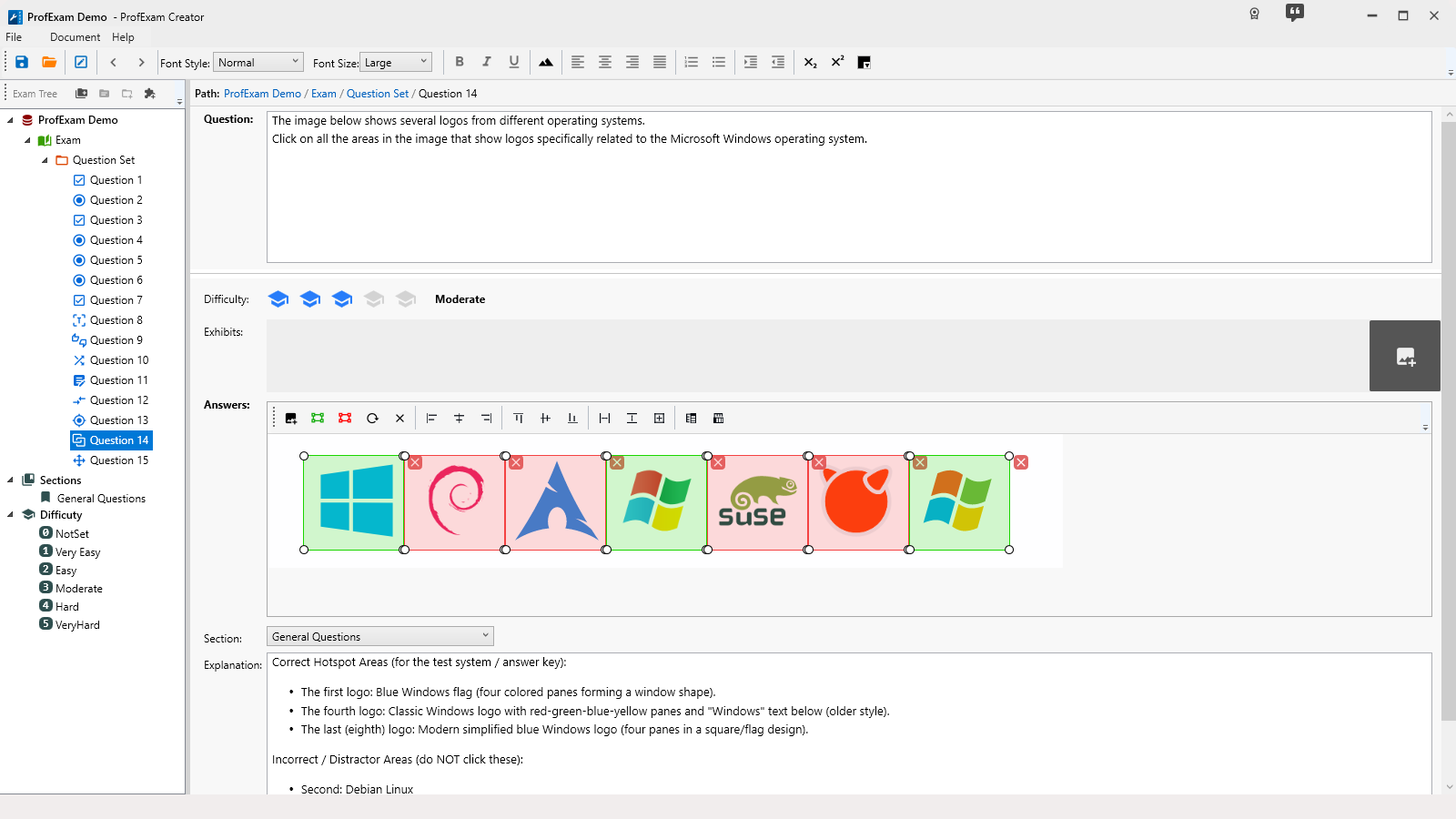Image resolution: width=1456 pixels, height=819 pixels.
Task: Click the Save icon in toolbar
Action: coord(22,62)
